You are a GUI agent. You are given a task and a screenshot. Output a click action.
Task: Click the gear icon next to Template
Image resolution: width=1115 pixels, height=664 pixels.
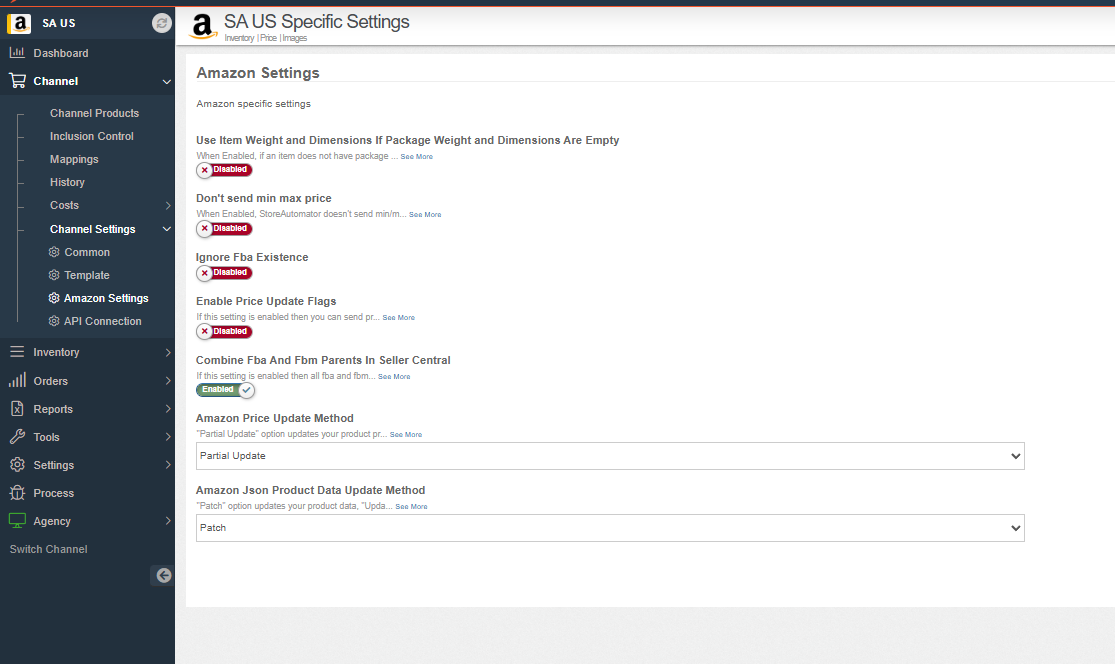click(x=54, y=275)
